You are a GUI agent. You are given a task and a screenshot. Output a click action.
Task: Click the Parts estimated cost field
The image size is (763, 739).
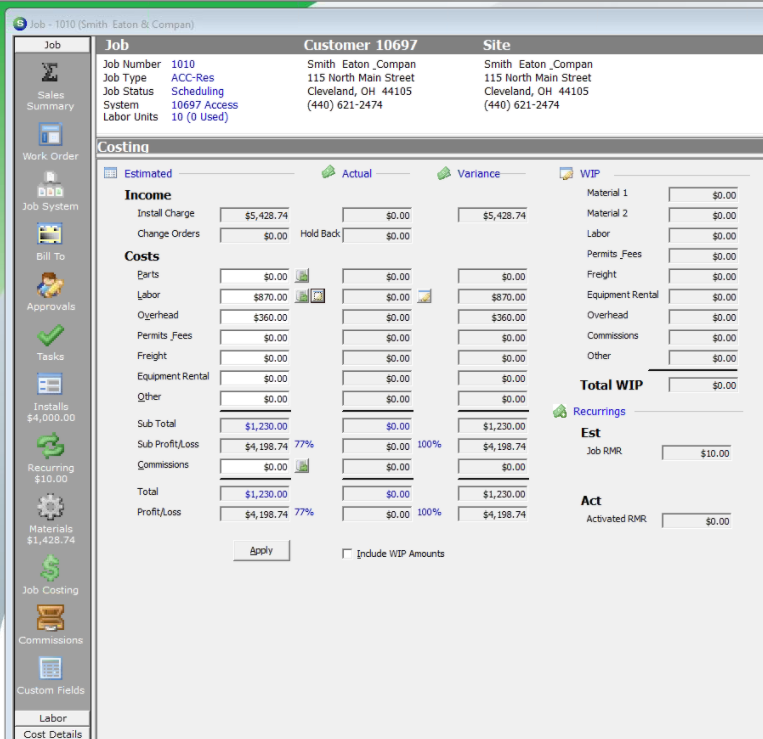point(254,276)
